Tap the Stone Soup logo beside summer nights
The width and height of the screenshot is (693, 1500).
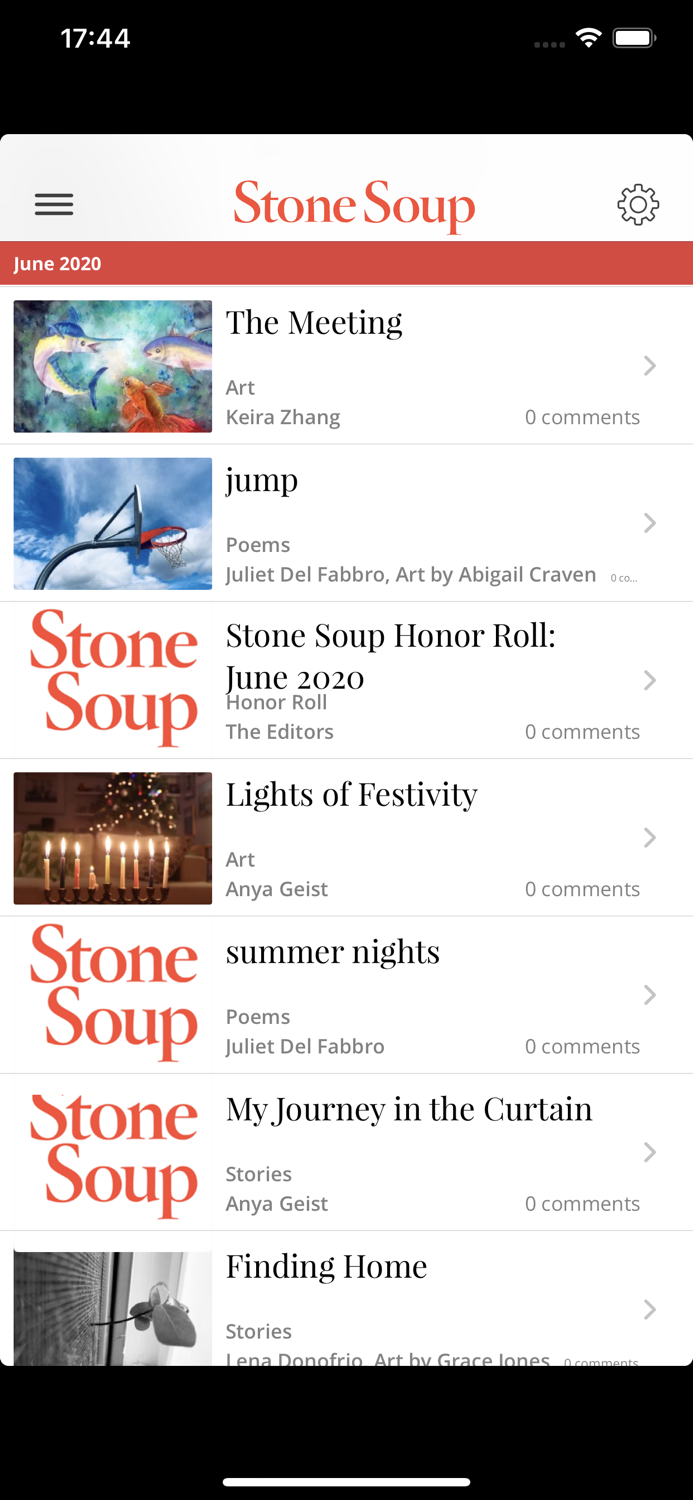pos(112,994)
